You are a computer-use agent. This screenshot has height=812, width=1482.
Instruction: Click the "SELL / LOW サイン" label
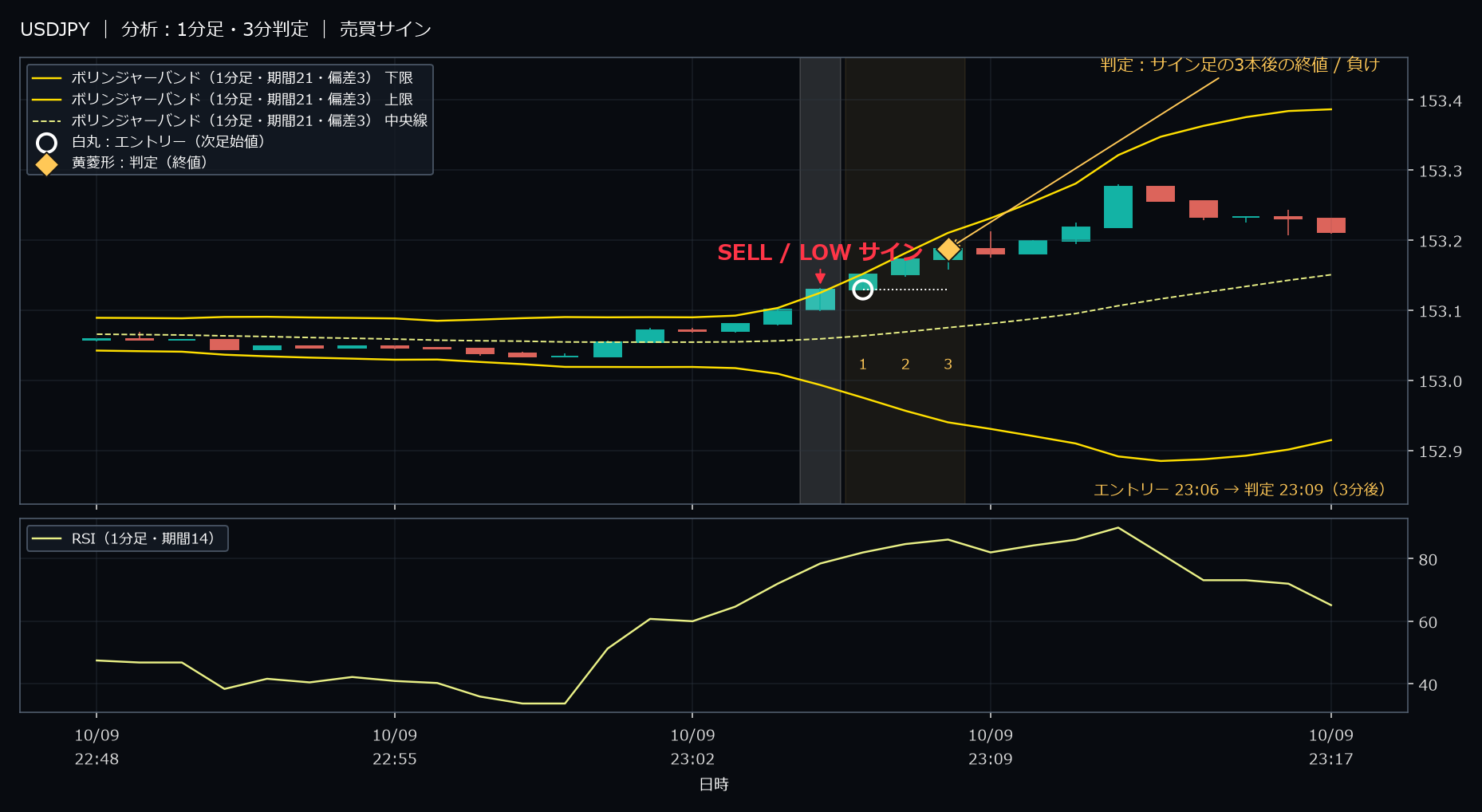click(820, 252)
